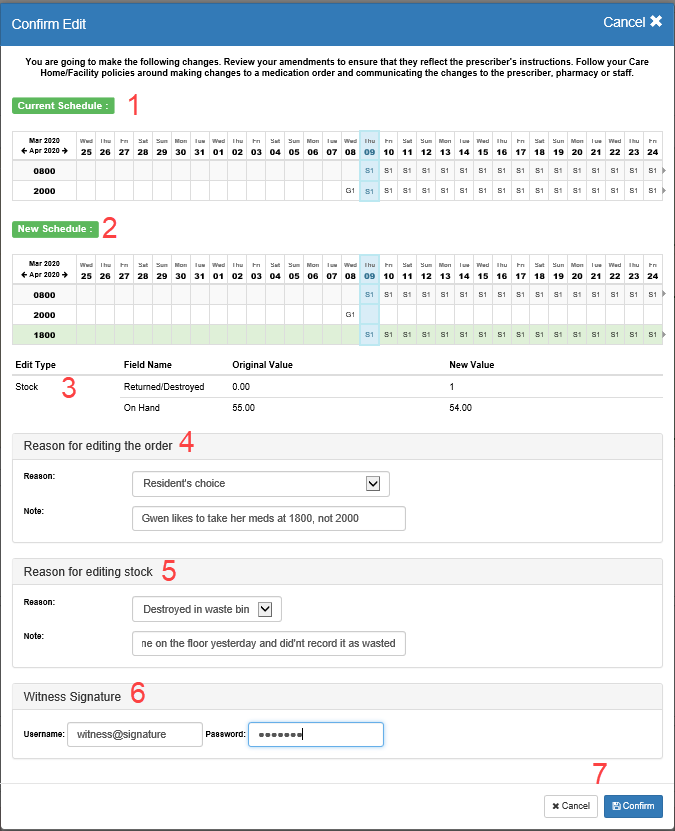The width and height of the screenshot is (675, 831).
Task: Select the G1 dose on Wed 08 in Current Schedule
Action: tap(350, 190)
